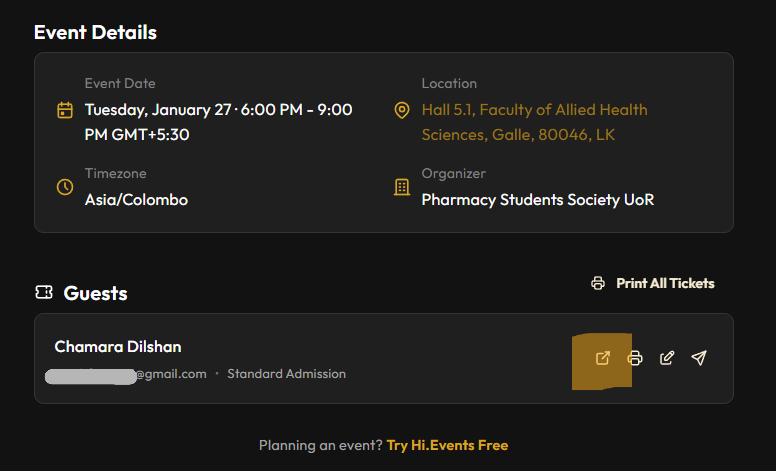Image resolution: width=776 pixels, height=471 pixels.
Task: Click the Asia/Colombo timezone value
Action: click(x=136, y=199)
